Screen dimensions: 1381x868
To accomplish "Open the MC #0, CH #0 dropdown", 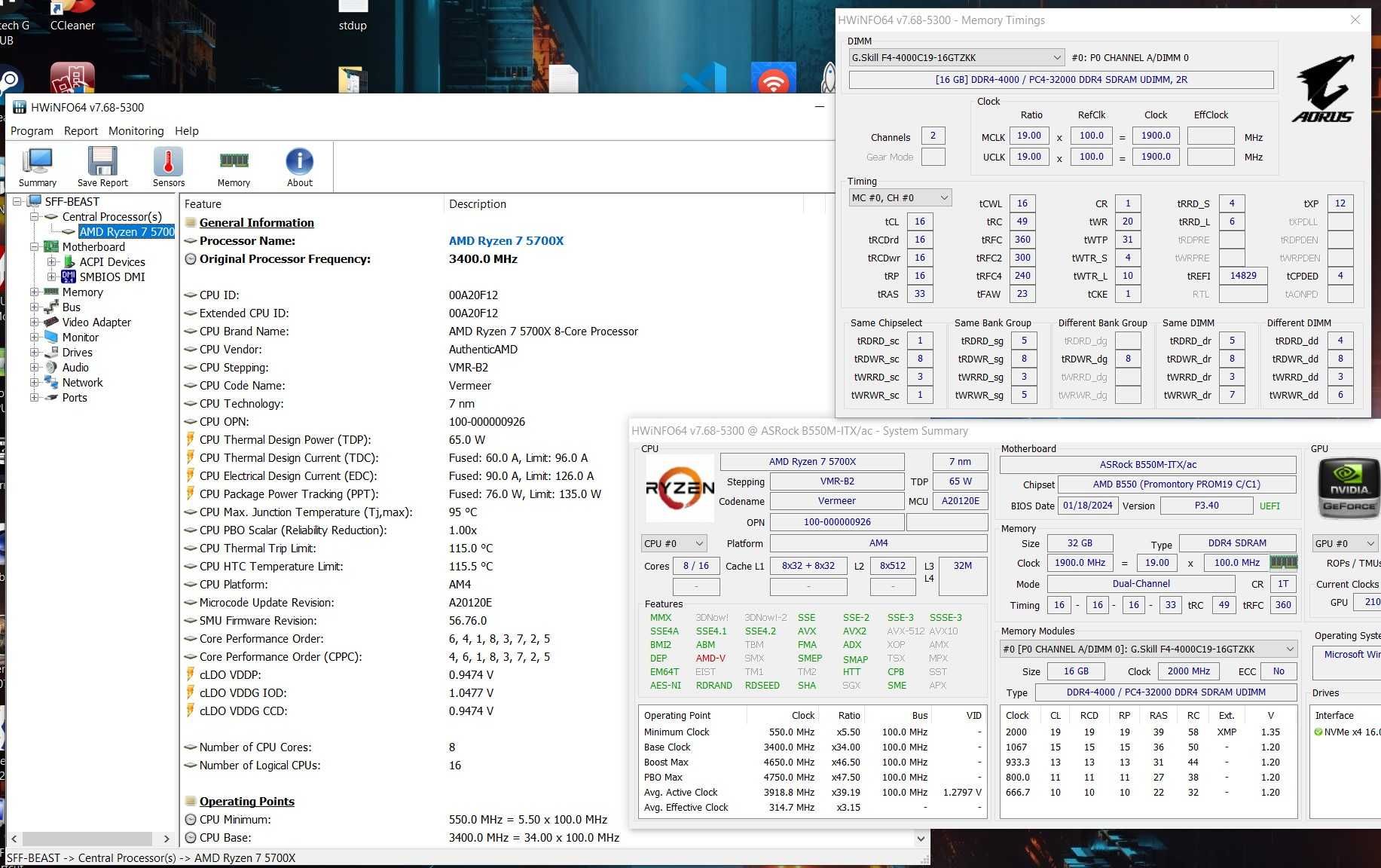I will (x=900, y=197).
